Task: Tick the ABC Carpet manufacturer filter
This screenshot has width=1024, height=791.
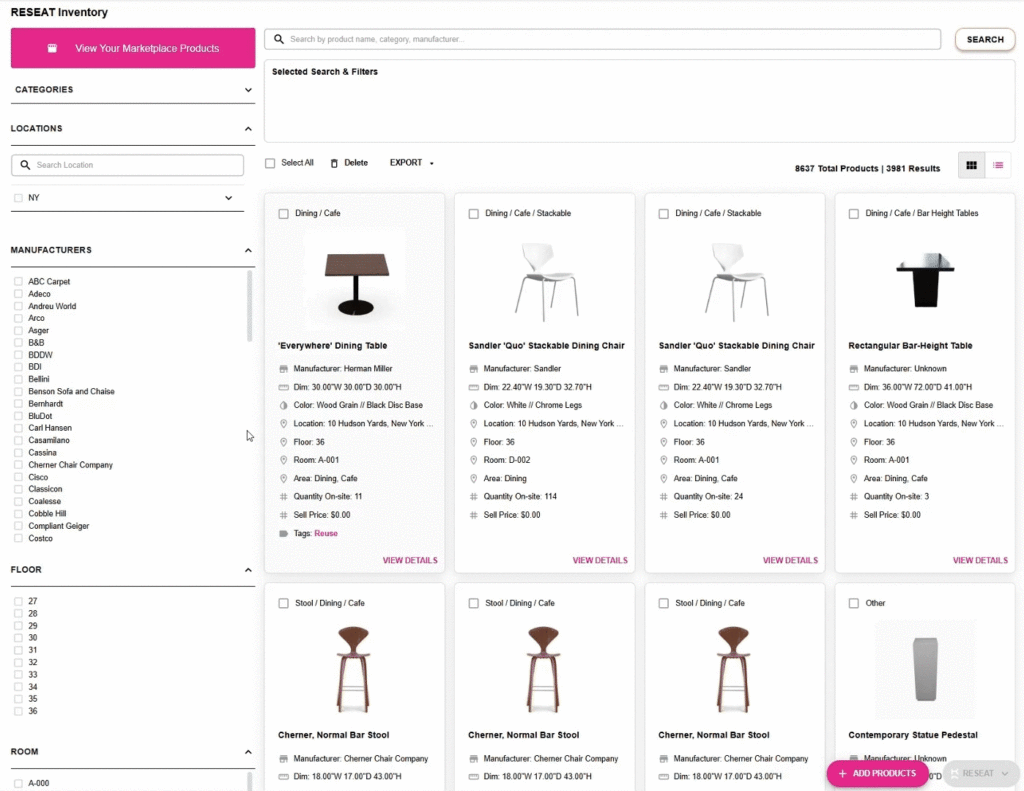Action: pos(18,282)
